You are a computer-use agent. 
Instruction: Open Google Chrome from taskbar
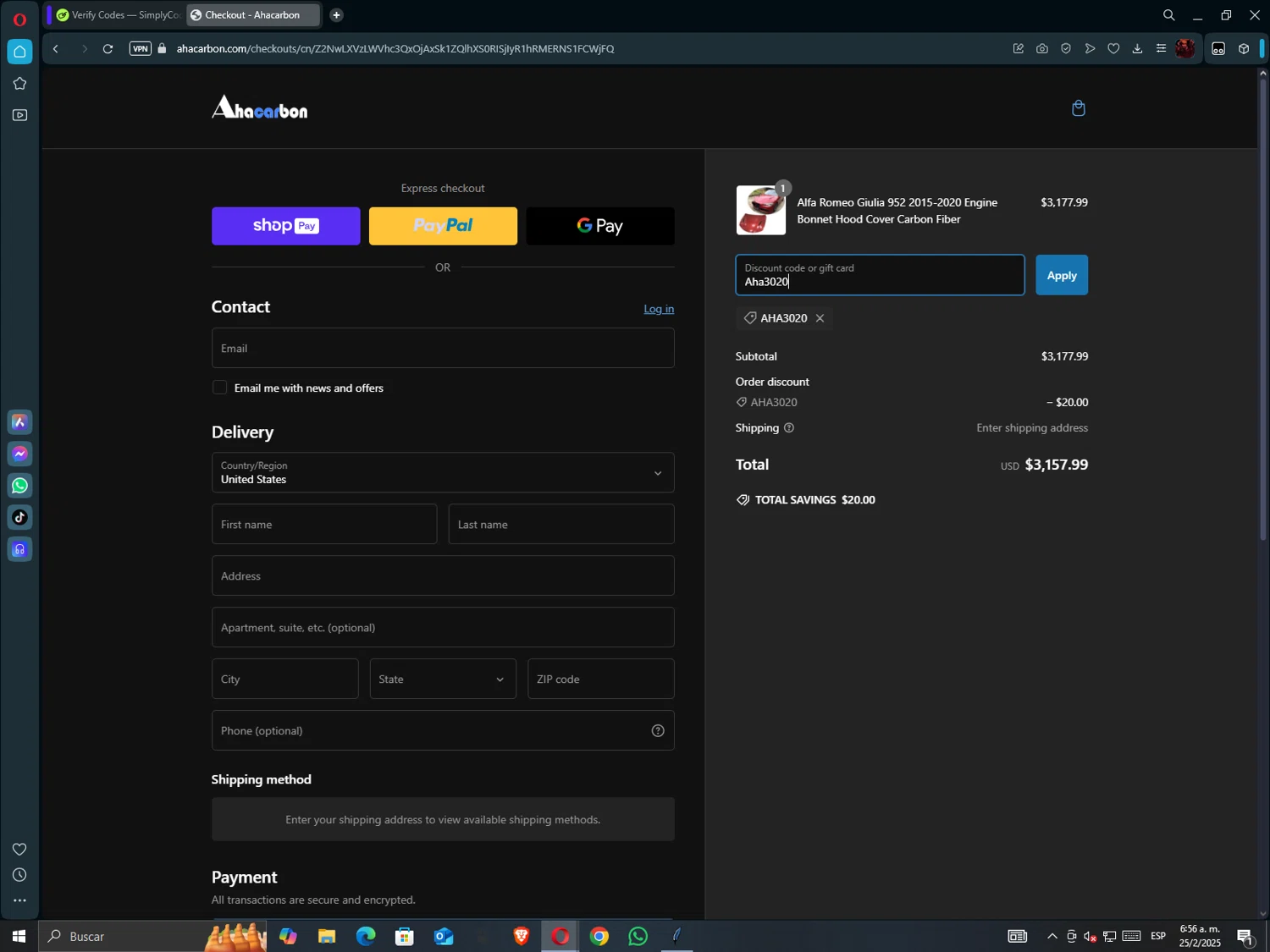[599, 937]
